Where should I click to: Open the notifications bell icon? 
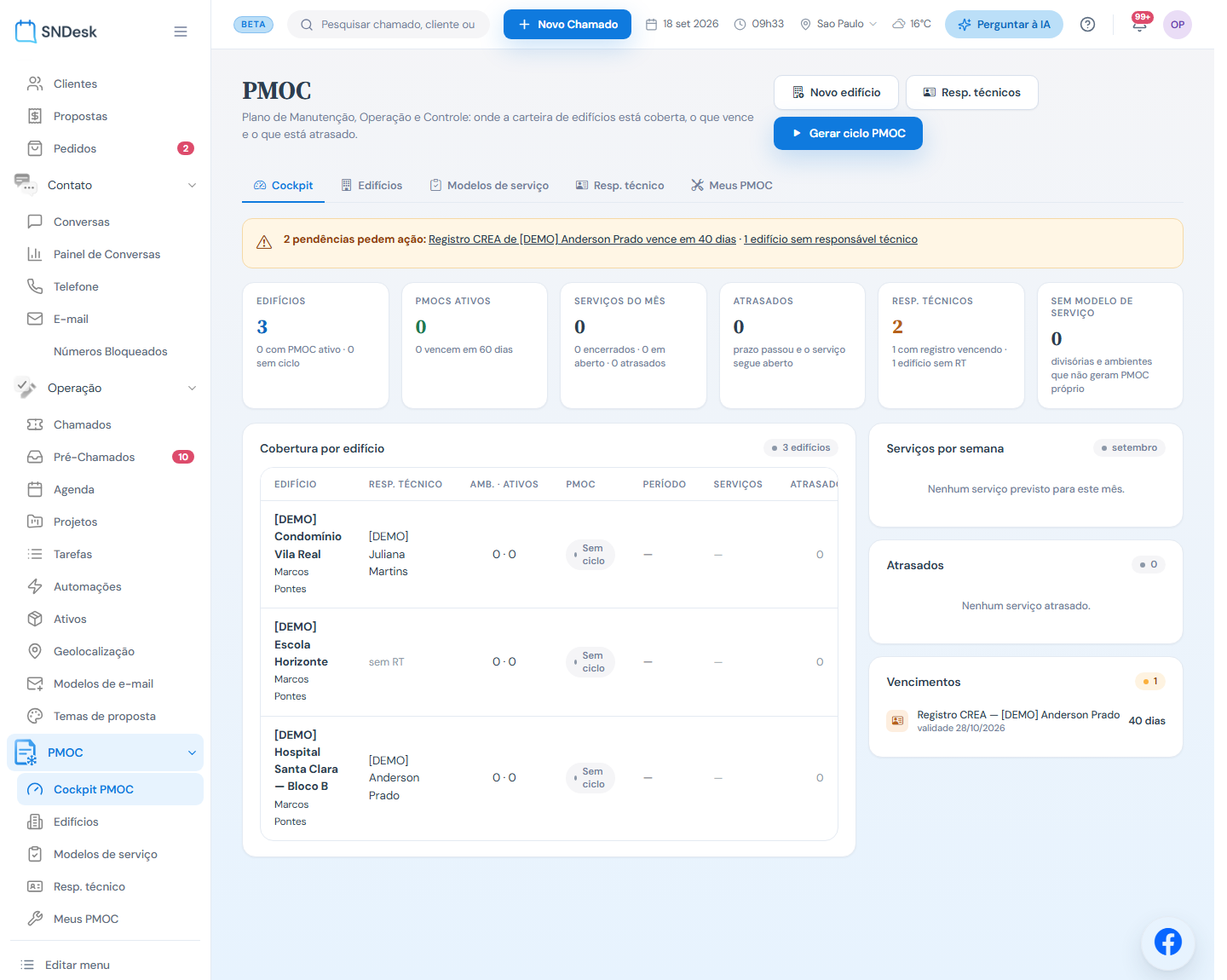[x=1139, y=24]
